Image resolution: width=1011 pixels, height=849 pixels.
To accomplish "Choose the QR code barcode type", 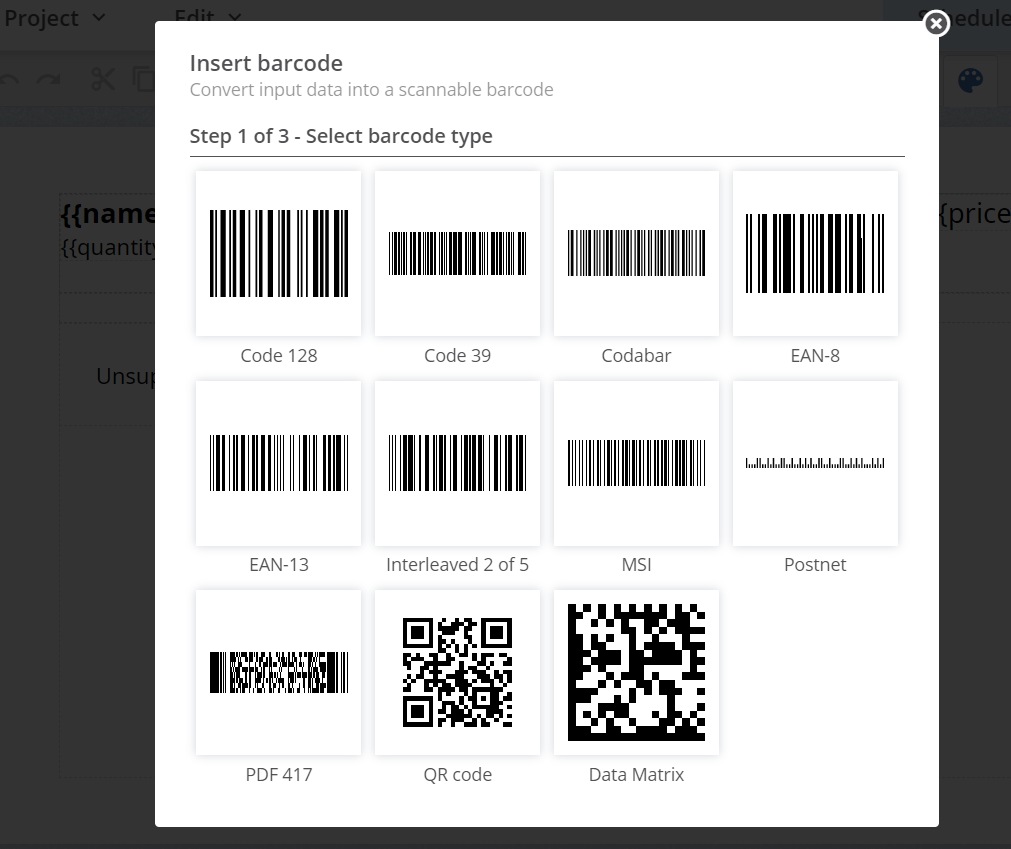I will pyautogui.click(x=457, y=672).
